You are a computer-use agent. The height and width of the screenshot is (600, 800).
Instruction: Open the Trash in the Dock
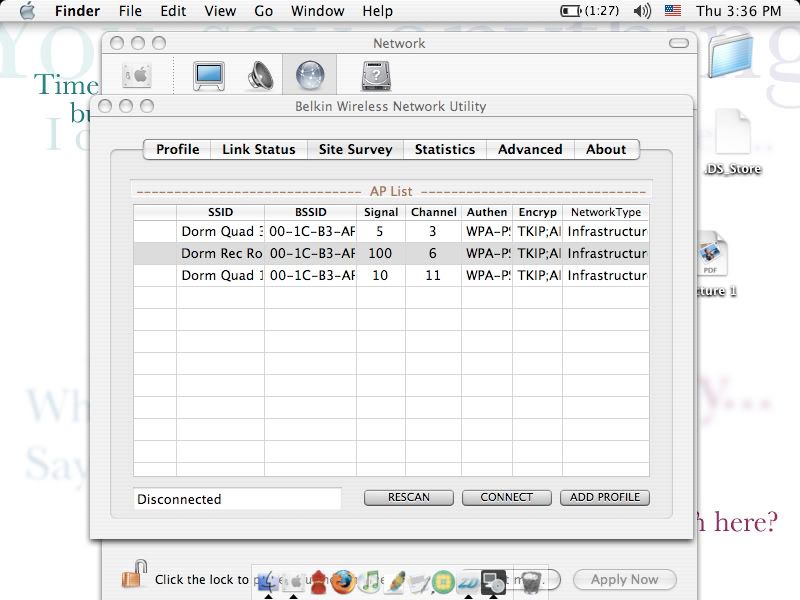[530, 582]
